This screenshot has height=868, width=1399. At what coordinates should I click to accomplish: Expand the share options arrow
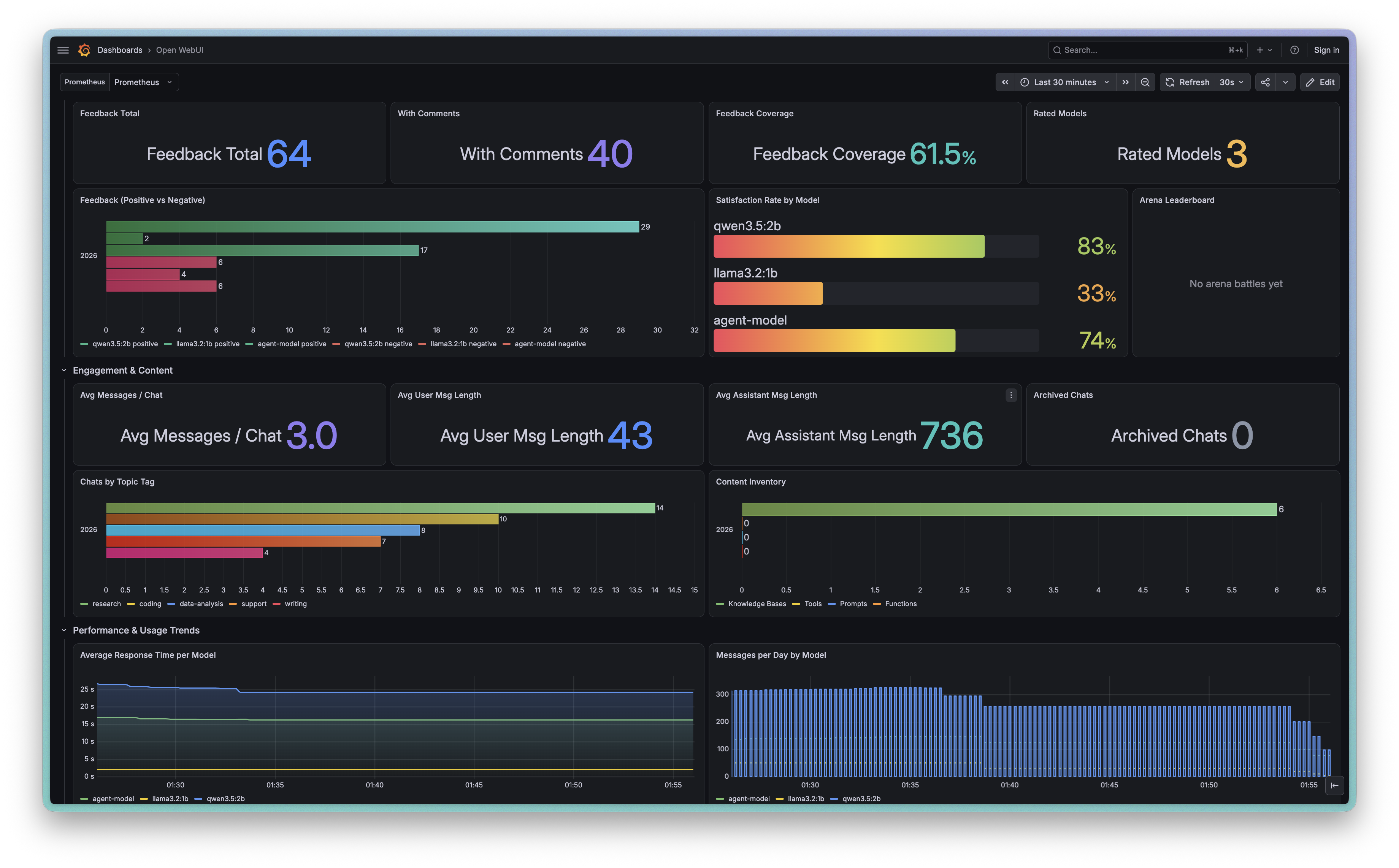[1285, 82]
